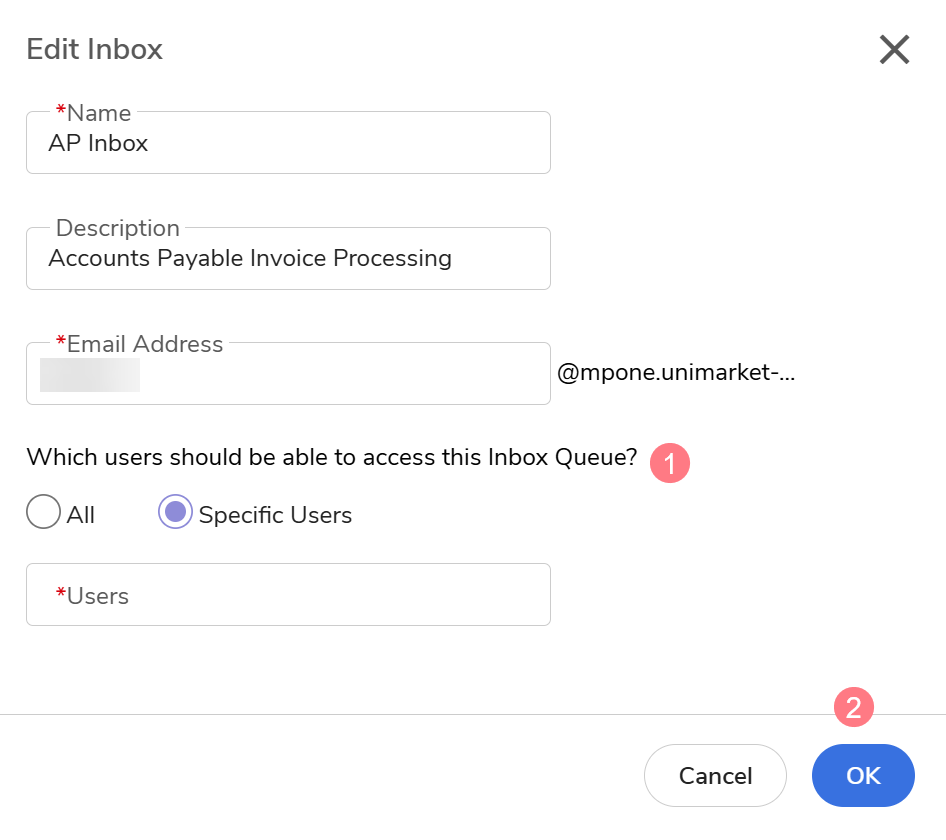Click the Email Address field label
The image size is (946, 840).
pyautogui.click(x=140, y=344)
